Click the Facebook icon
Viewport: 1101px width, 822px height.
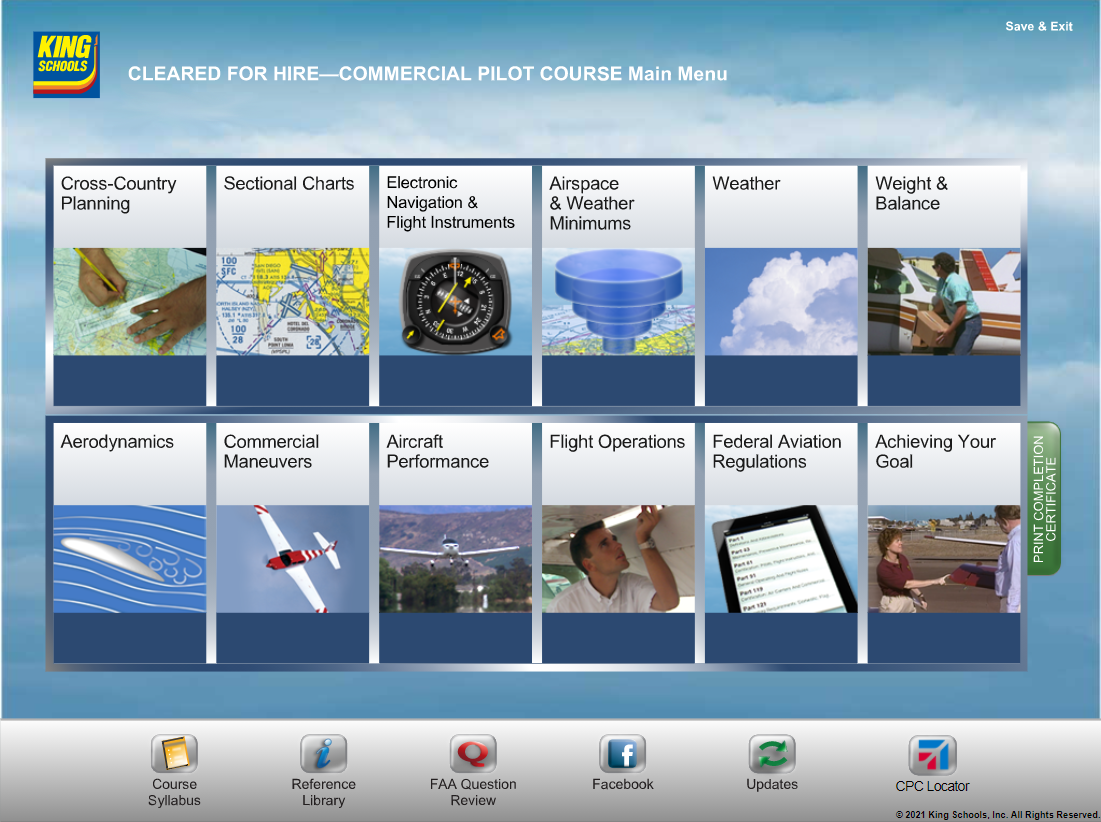(622, 755)
